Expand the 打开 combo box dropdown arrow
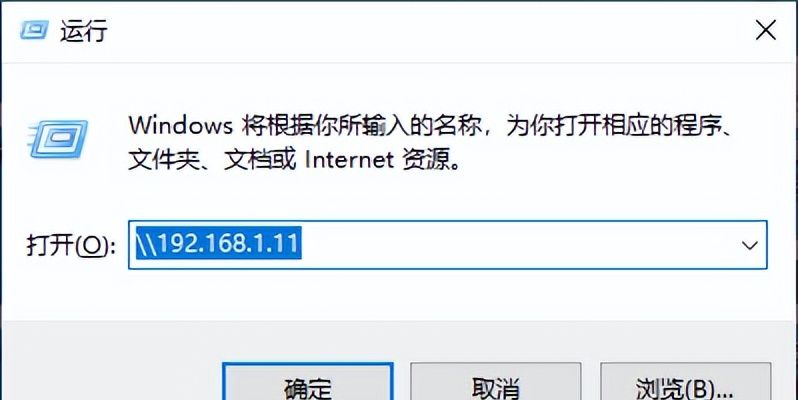Image resolution: width=798 pixels, height=400 pixels. tap(749, 245)
